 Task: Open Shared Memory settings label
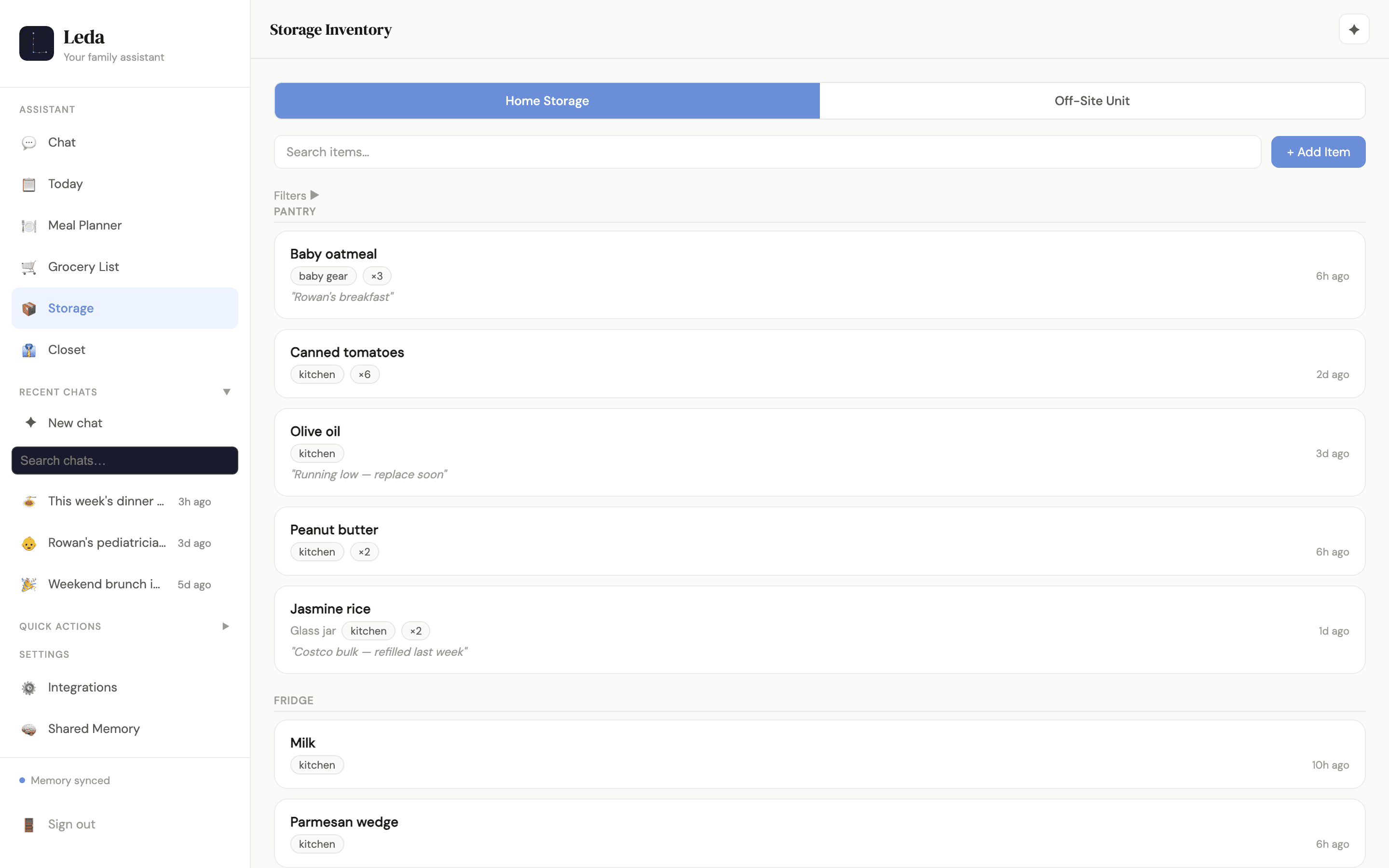94,729
